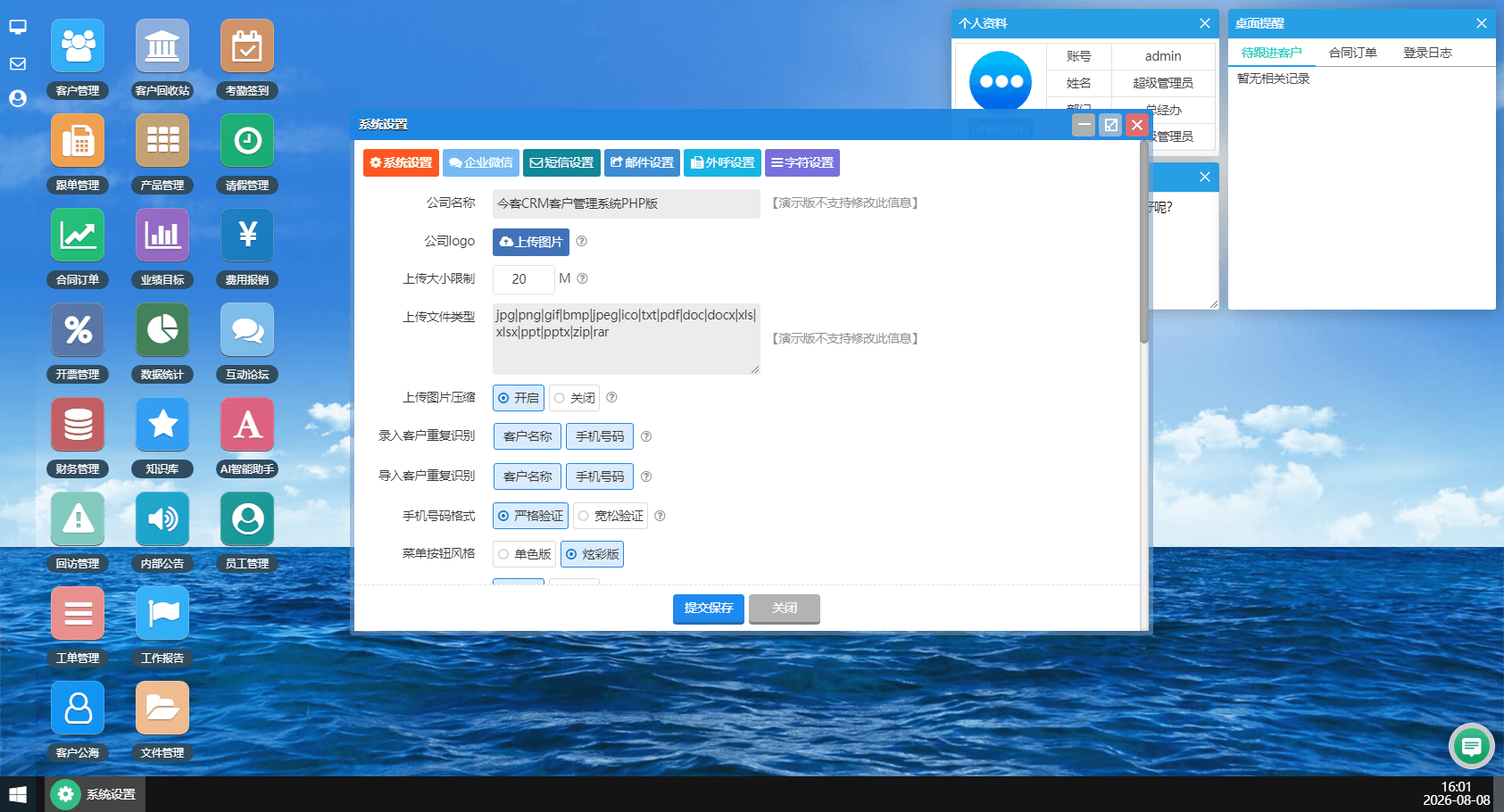
Task: Open the 员工管理 user icon
Action: 247,519
